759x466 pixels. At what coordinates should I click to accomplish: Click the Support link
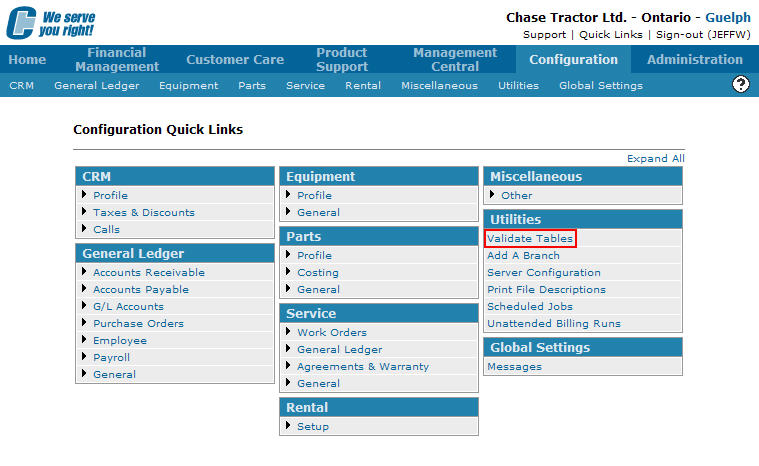tap(545, 35)
